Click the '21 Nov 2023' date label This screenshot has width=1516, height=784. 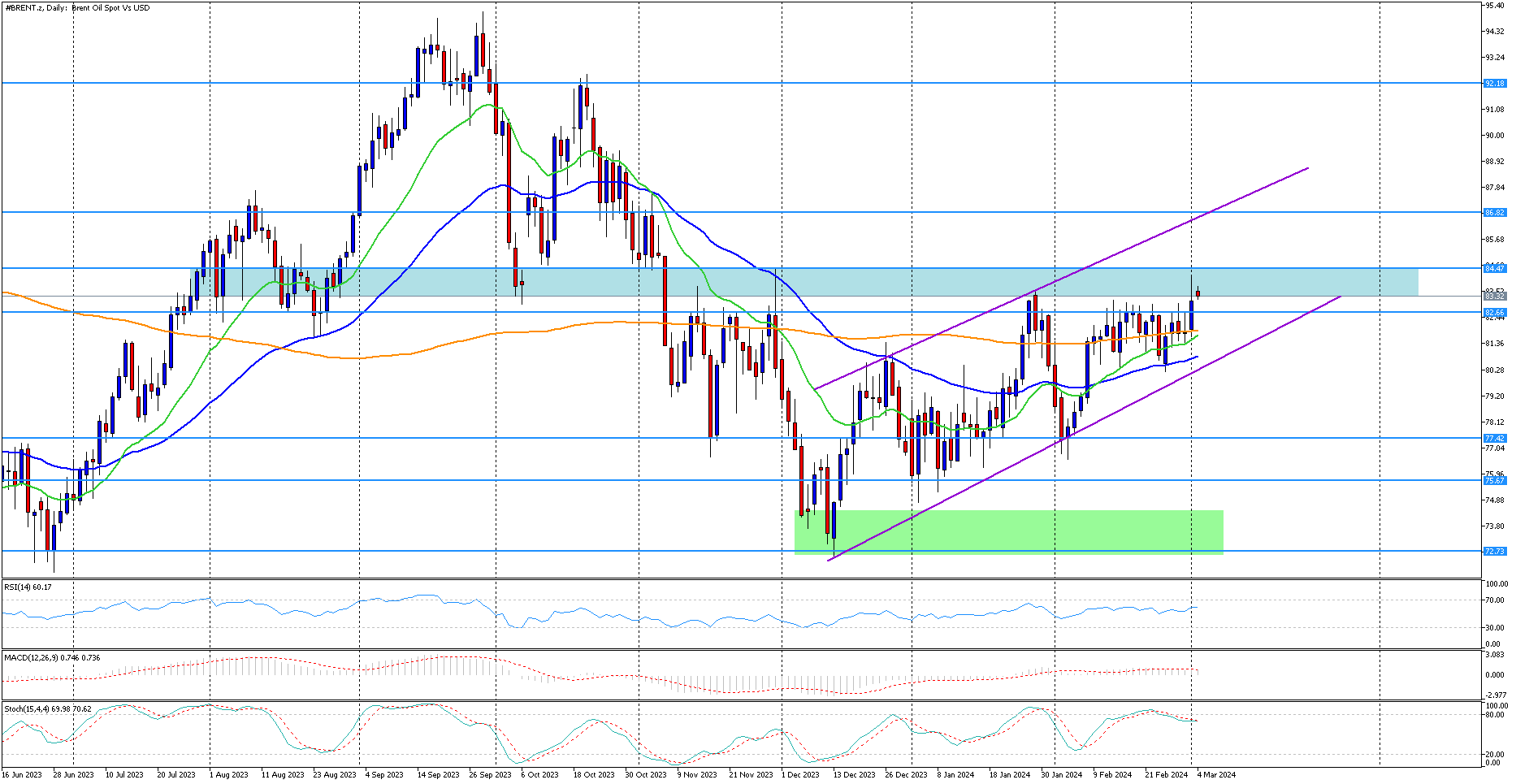click(752, 775)
